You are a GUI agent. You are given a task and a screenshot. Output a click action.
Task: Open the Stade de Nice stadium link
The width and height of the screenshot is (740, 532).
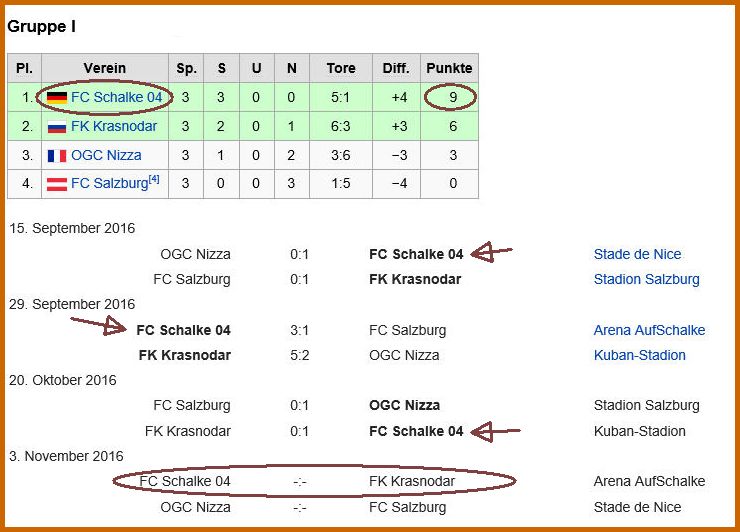(x=637, y=254)
